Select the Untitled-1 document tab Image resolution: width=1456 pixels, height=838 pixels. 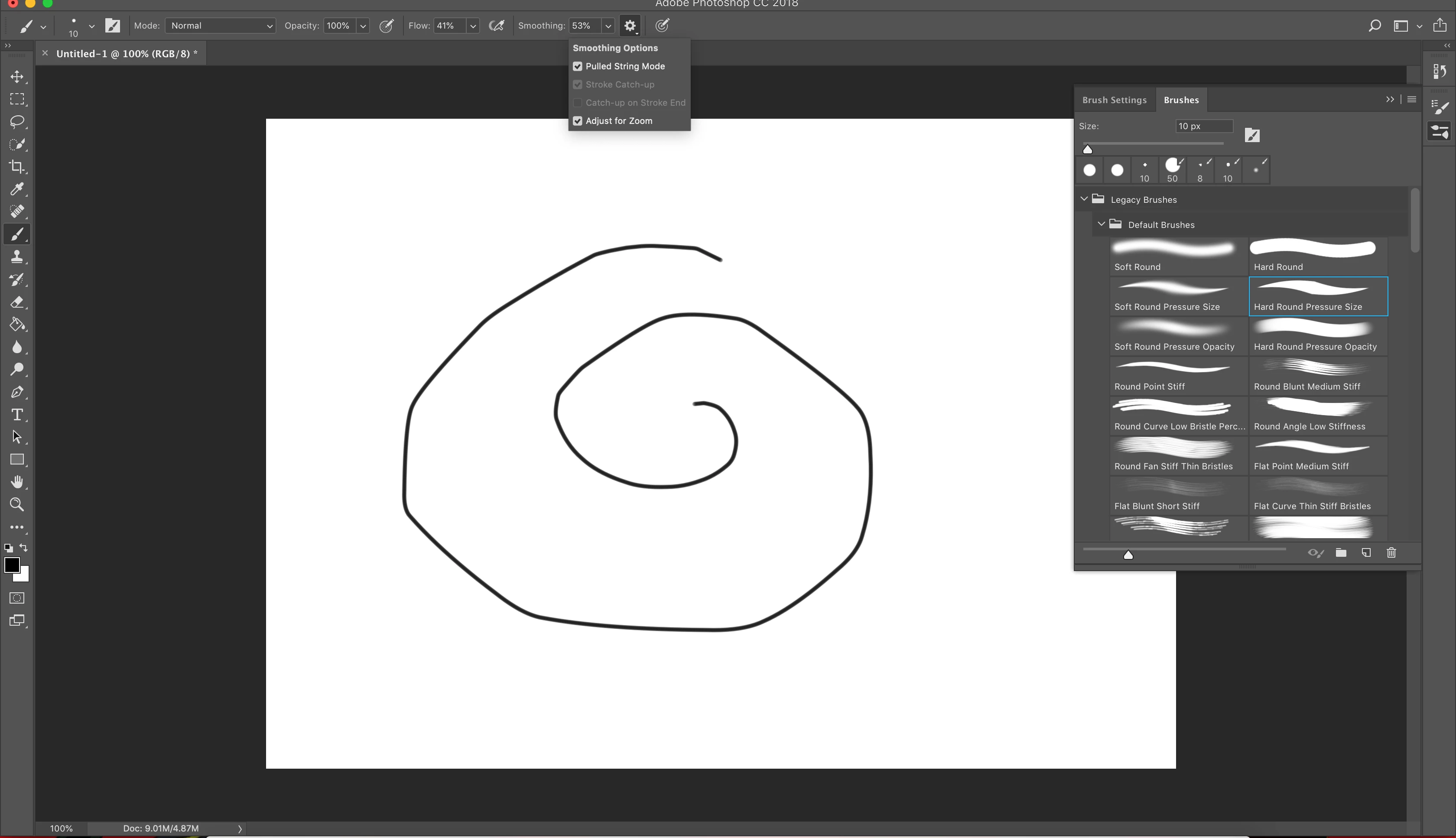point(127,54)
